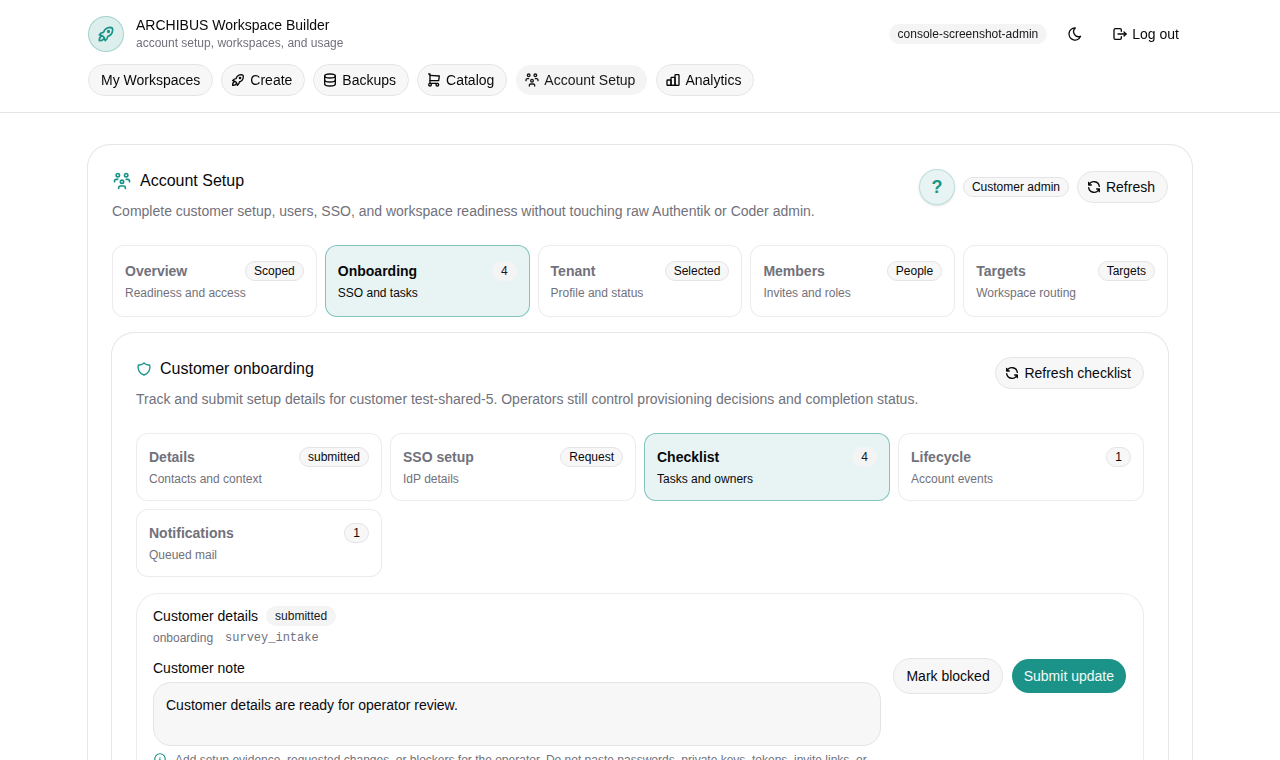Click the Account Setup people icon

click(x=531, y=80)
